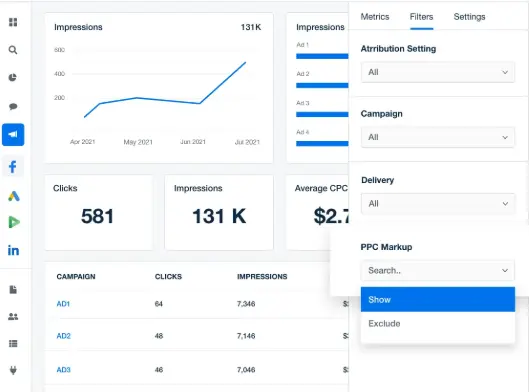Click the PPC Markup dropdown chevron
529x392 pixels.
pos(505,271)
